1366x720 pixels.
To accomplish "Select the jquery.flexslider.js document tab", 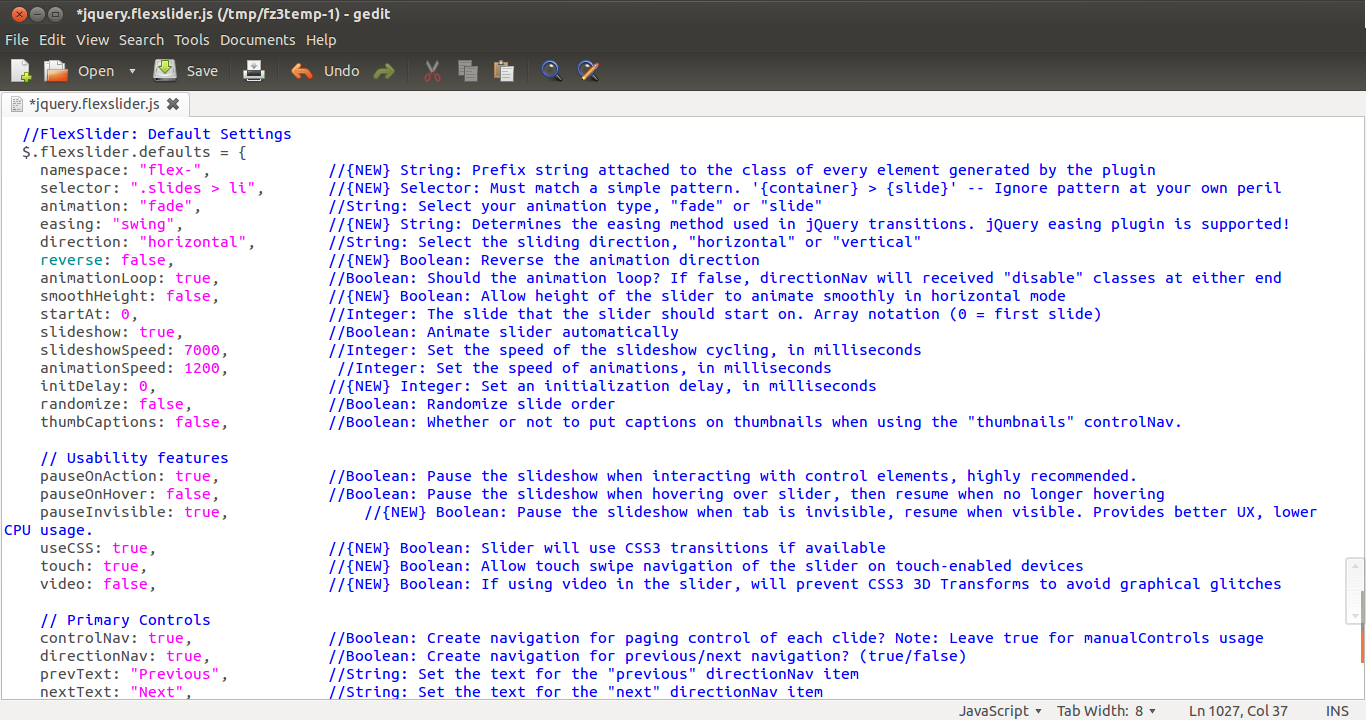I will tap(95, 104).
